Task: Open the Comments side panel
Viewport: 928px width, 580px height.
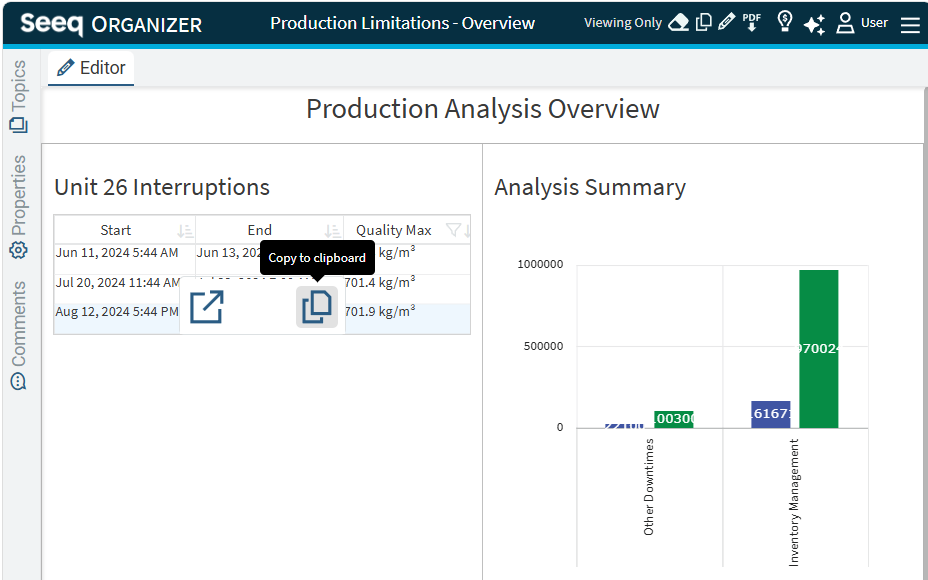Action: coord(19,336)
